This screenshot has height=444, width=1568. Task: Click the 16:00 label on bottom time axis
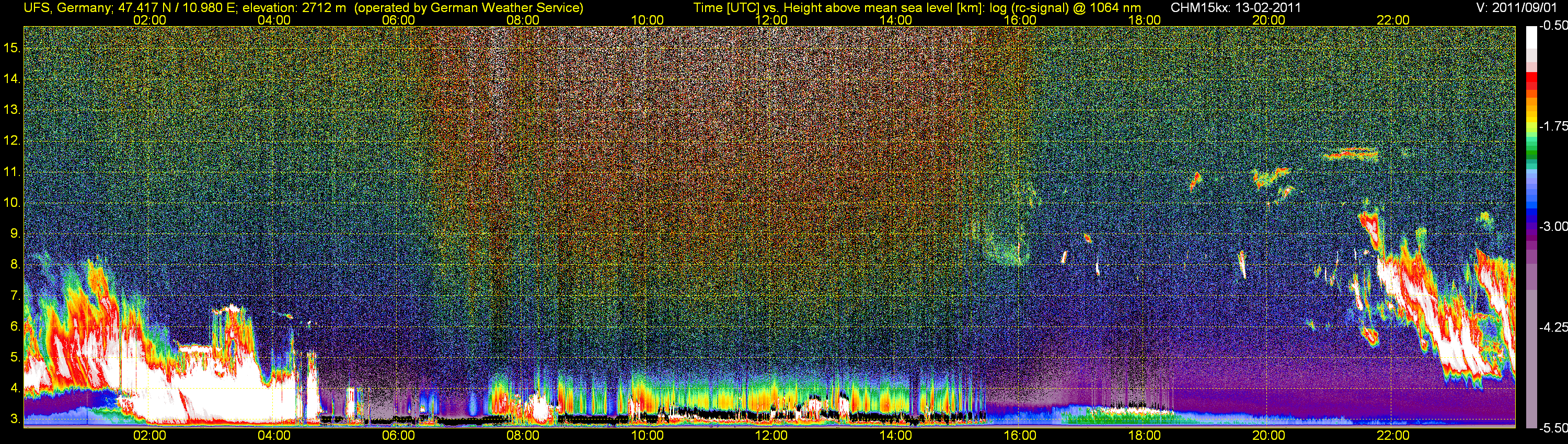coord(1020,436)
